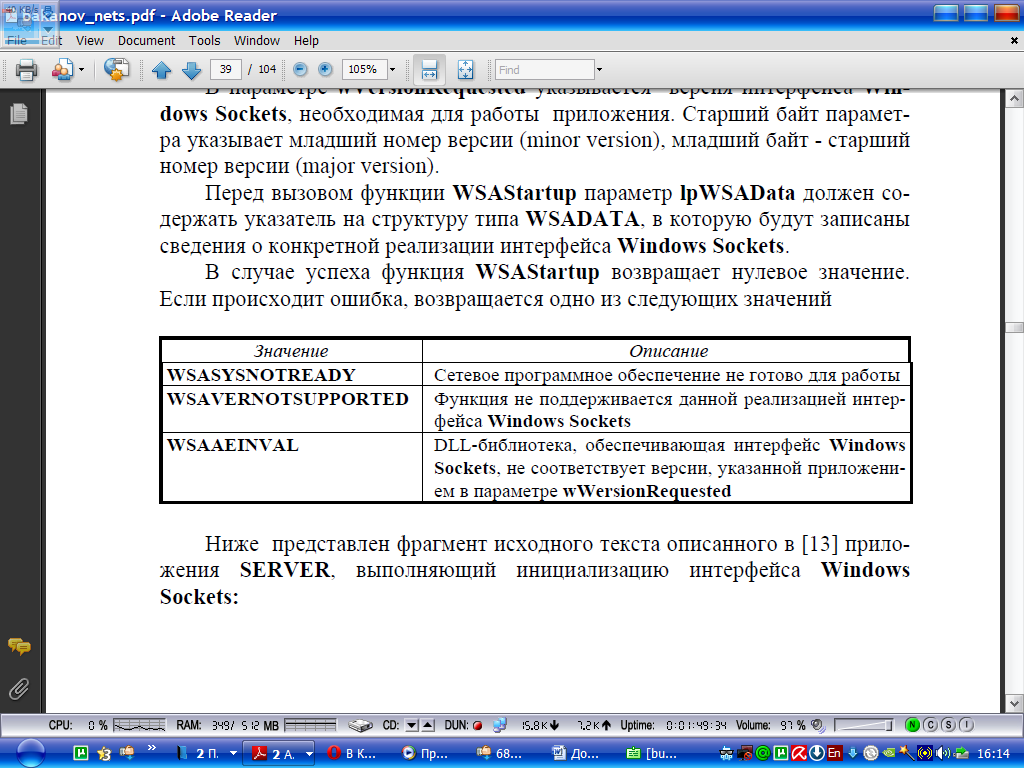Toggle the I indicator in the status bar
1024x768 pixels.
pyautogui.click(x=967, y=725)
